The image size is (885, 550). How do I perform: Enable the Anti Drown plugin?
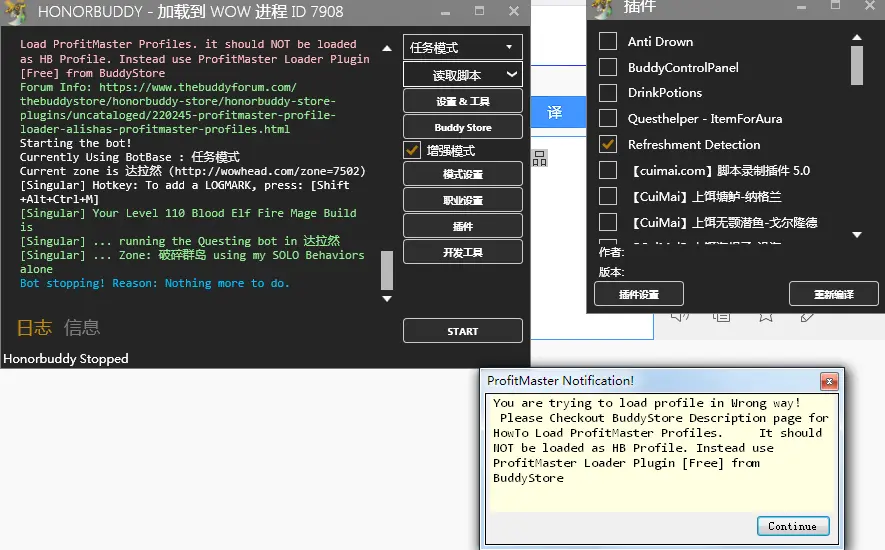(x=608, y=41)
